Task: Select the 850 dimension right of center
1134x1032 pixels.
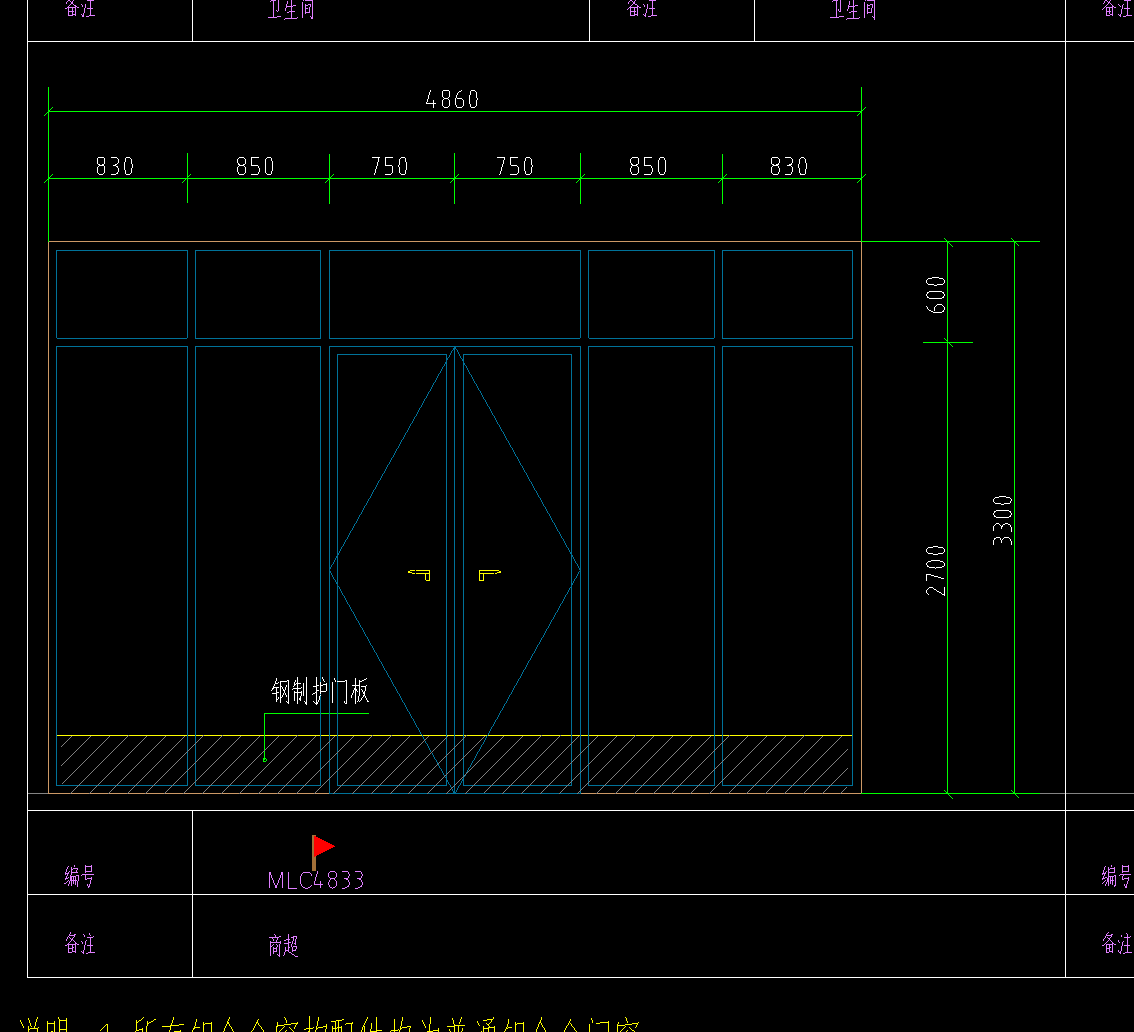Action: pos(648,166)
